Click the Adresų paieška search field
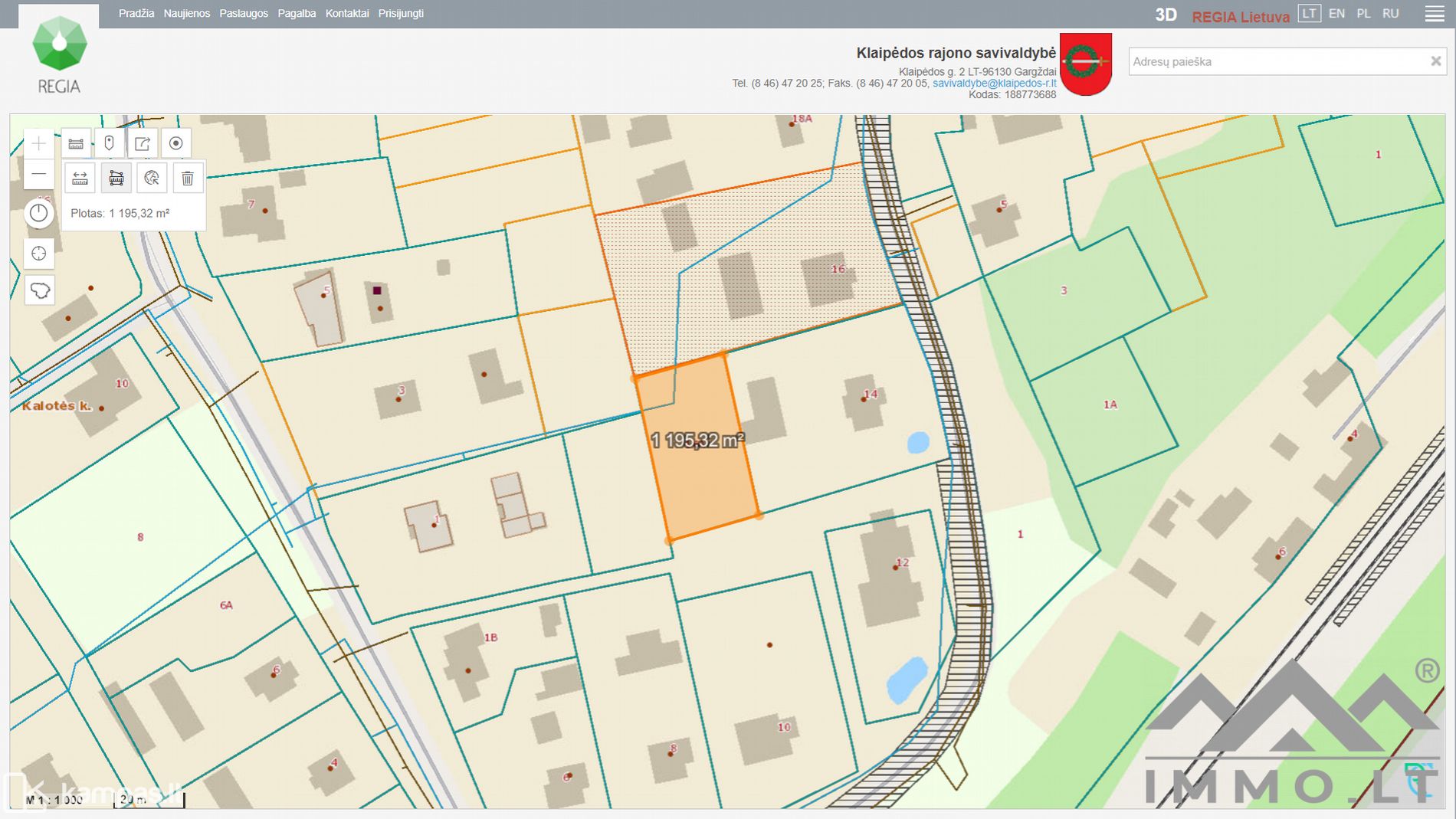Viewport: 1456px width, 819px height. tap(1276, 62)
